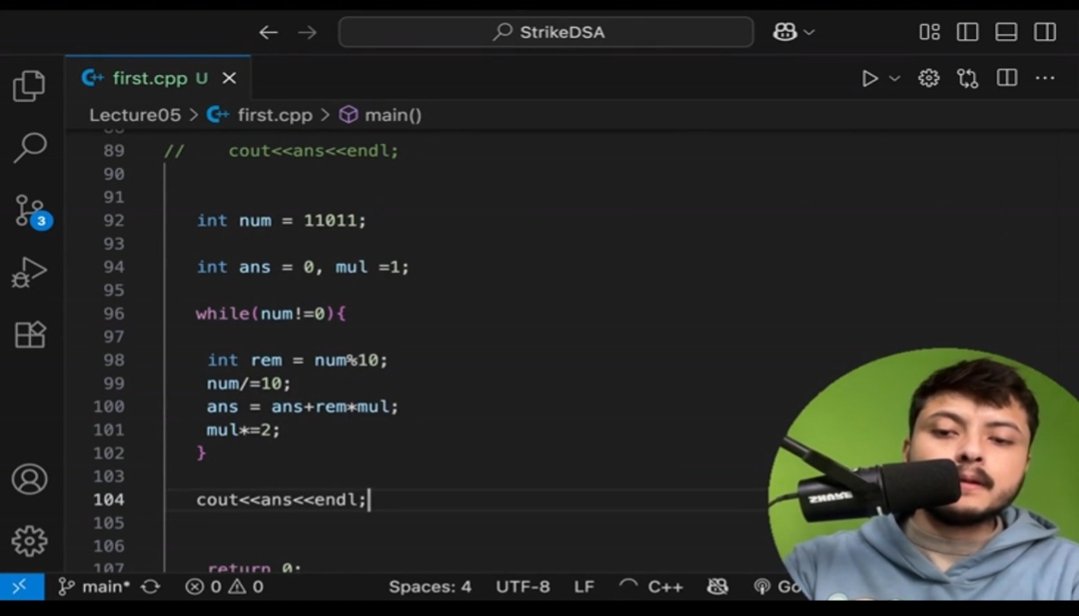This screenshot has width=1079, height=616.
Task: Toggle the primary side bar
Action: click(968, 32)
